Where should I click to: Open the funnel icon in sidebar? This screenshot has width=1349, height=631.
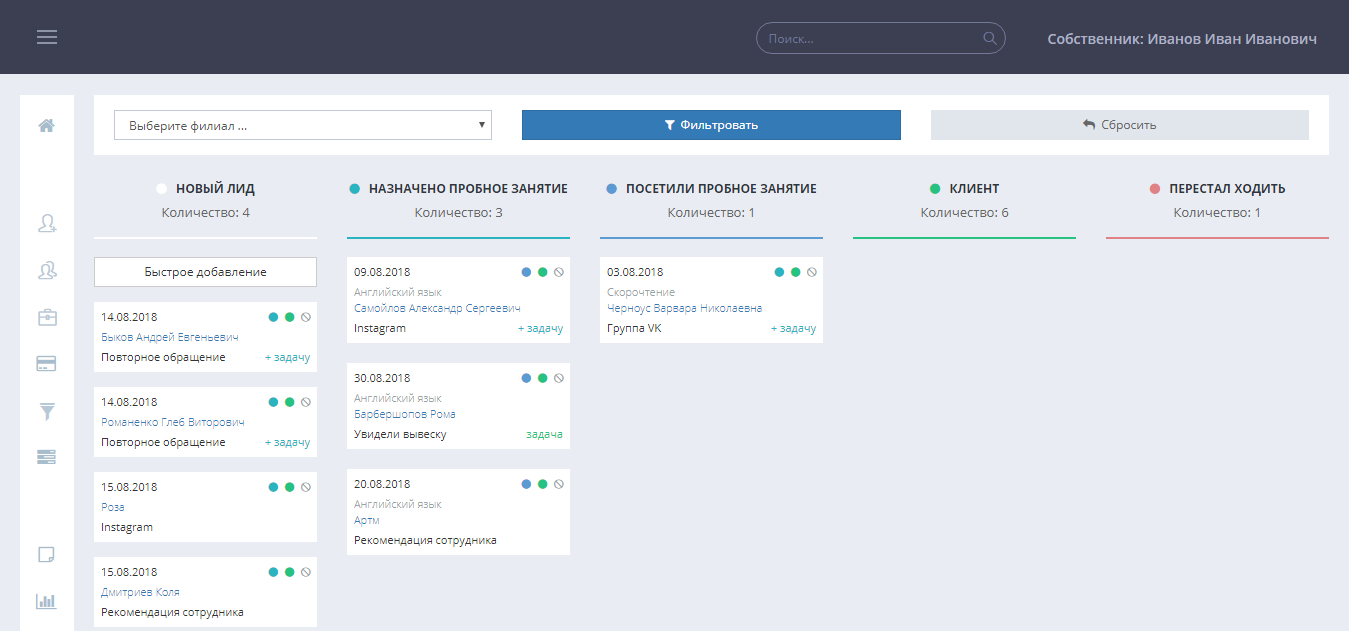(x=46, y=411)
